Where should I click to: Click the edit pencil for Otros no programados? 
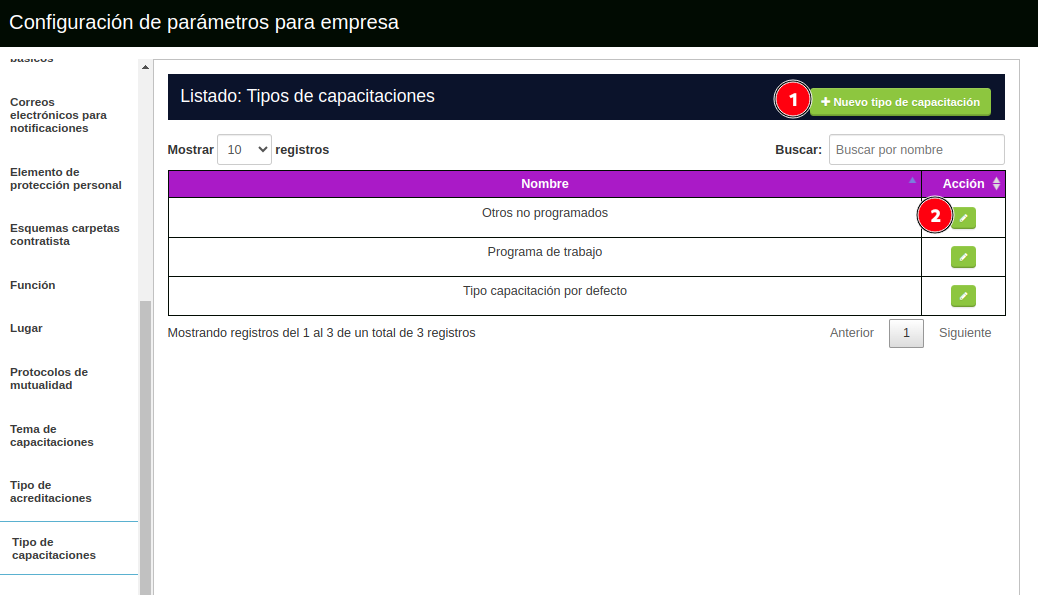[x=963, y=218]
